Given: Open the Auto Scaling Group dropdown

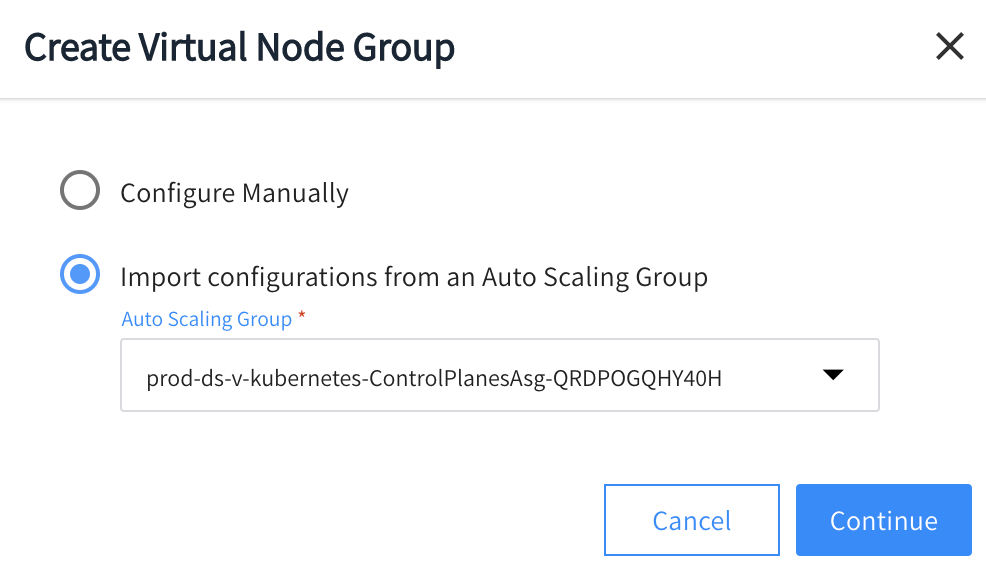Looking at the screenshot, I should [x=499, y=375].
